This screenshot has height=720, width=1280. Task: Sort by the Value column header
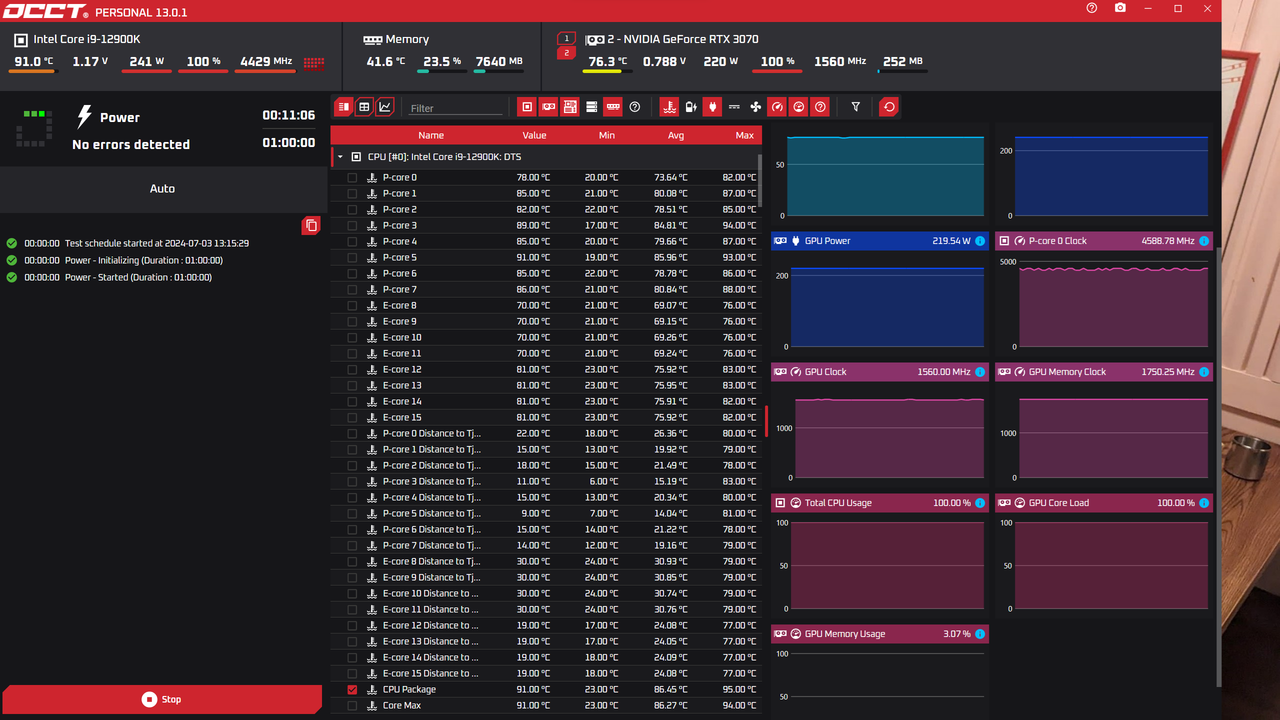[x=534, y=135]
